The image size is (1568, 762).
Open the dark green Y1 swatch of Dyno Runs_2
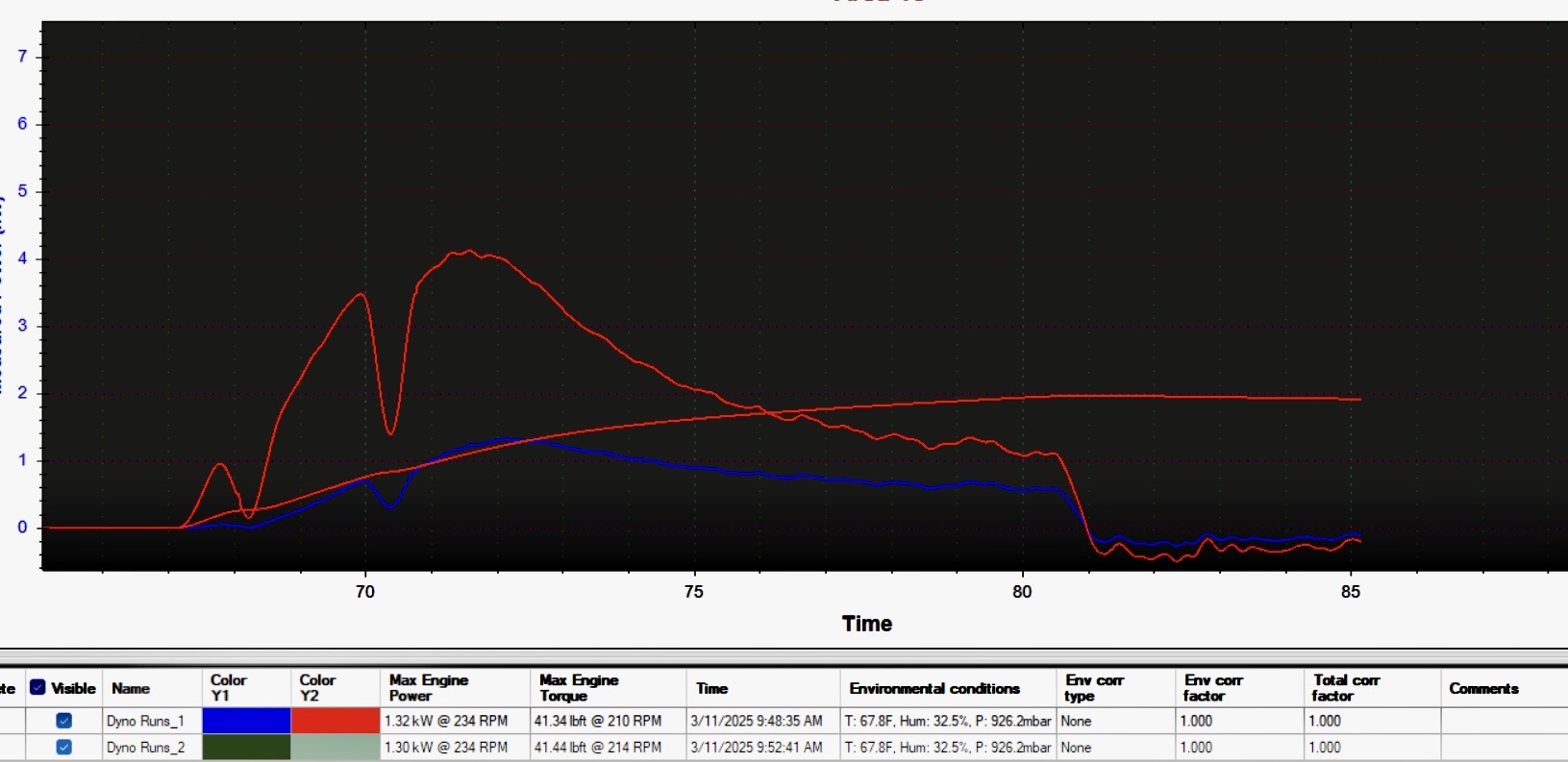coord(246,748)
